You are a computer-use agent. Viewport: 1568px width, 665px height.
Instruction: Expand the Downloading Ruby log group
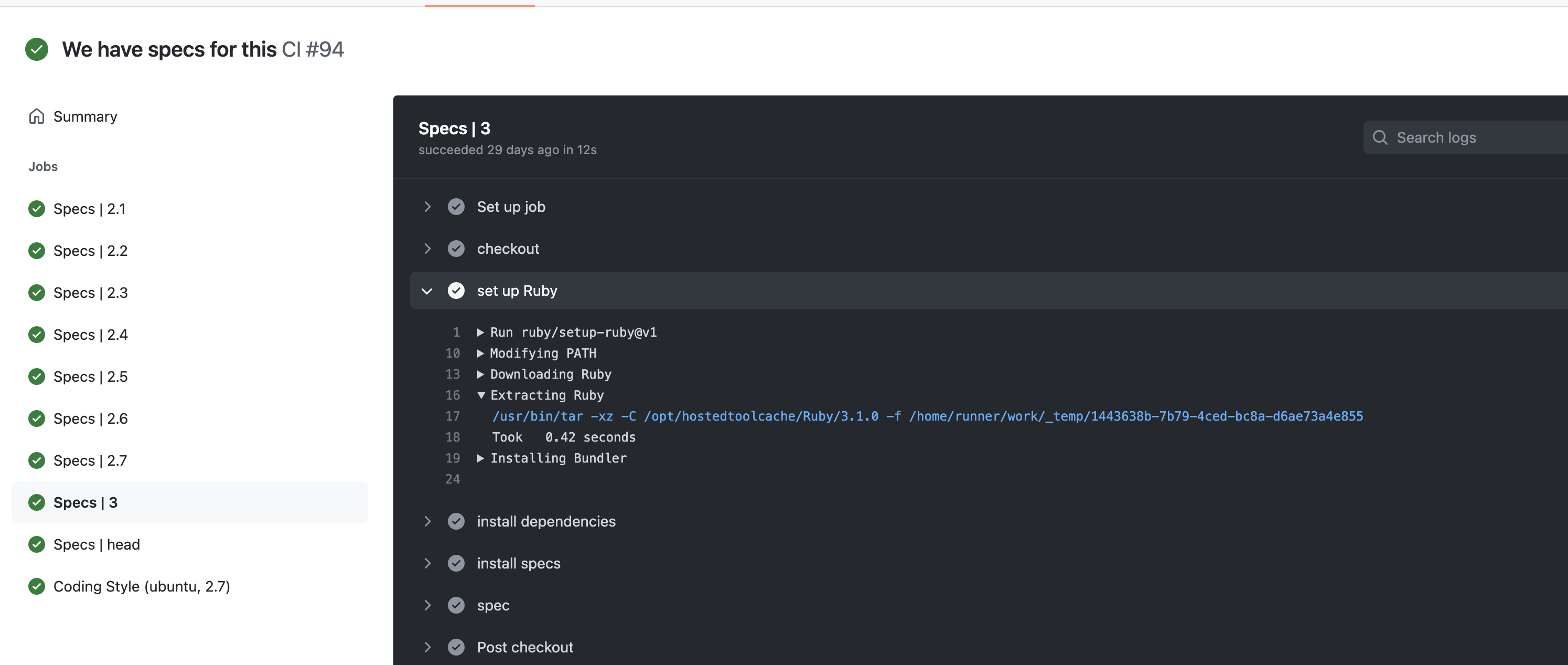tap(481, 374)
